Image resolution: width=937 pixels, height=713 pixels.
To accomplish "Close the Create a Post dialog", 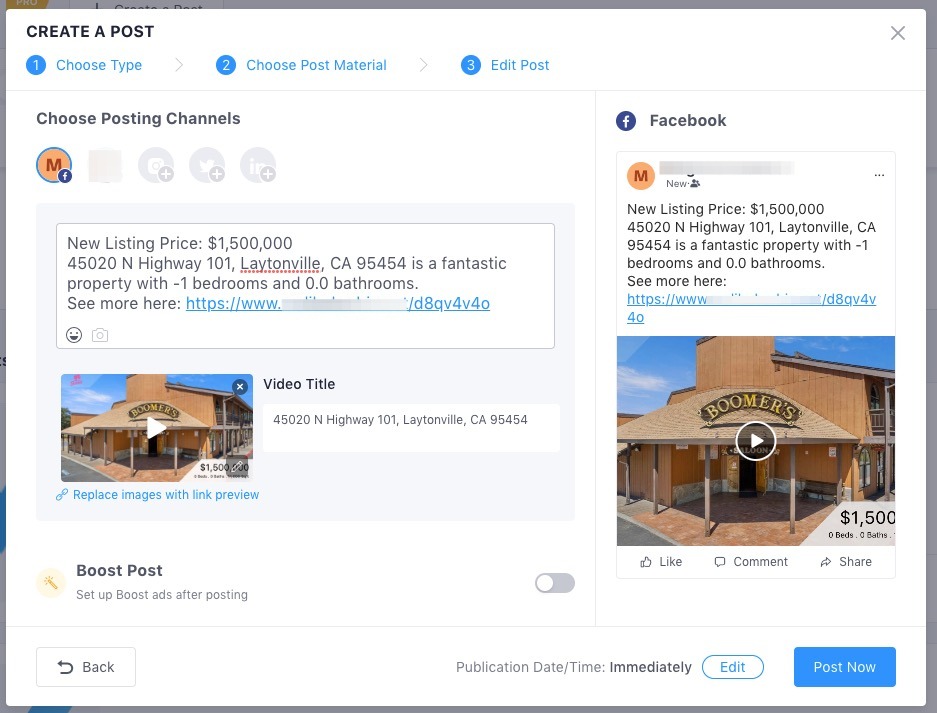I will (x=897, y=33).
